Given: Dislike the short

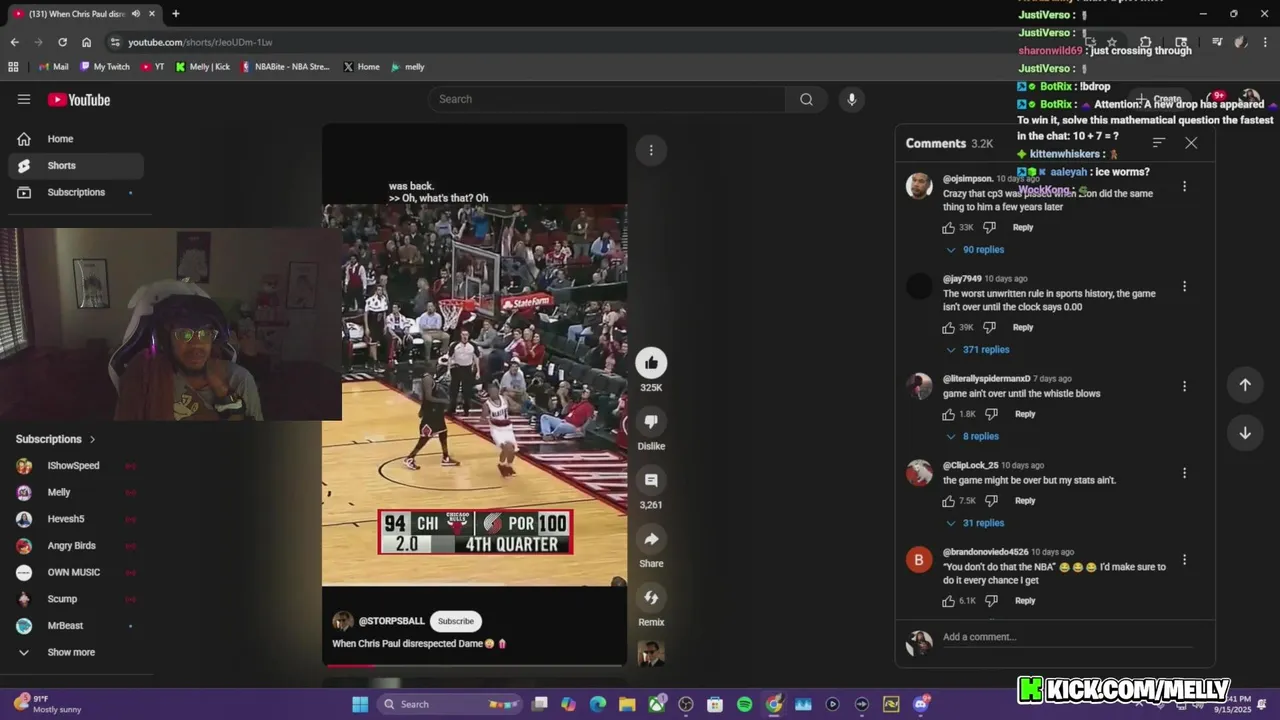Looking at the screenshot, I should pos(651,422).
